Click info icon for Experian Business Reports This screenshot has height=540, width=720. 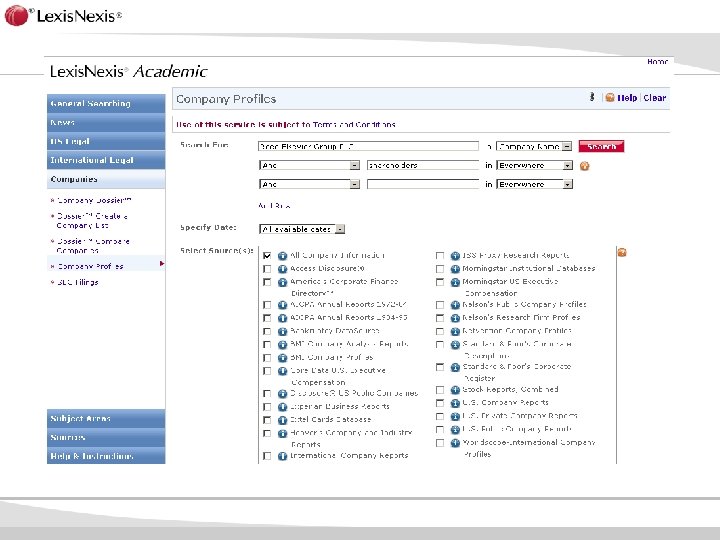[x=282, y=407]
